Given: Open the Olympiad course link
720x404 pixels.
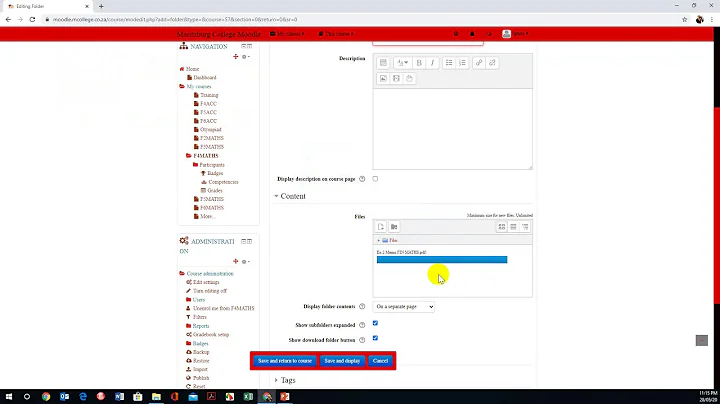Looking at the screenshot, I should tap(210, 129).
